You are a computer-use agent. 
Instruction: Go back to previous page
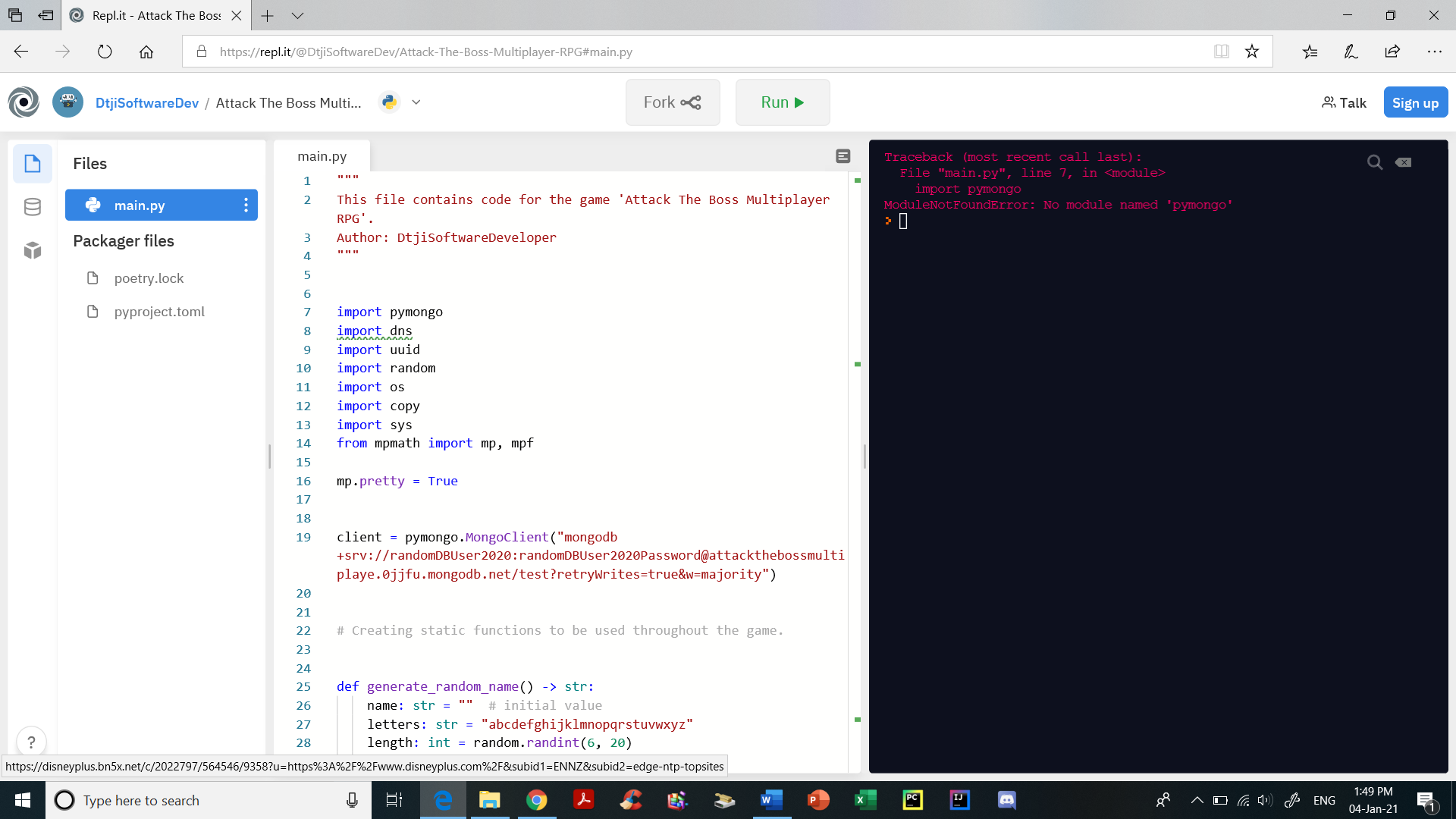pyautogui.click(x=21, y=52)
